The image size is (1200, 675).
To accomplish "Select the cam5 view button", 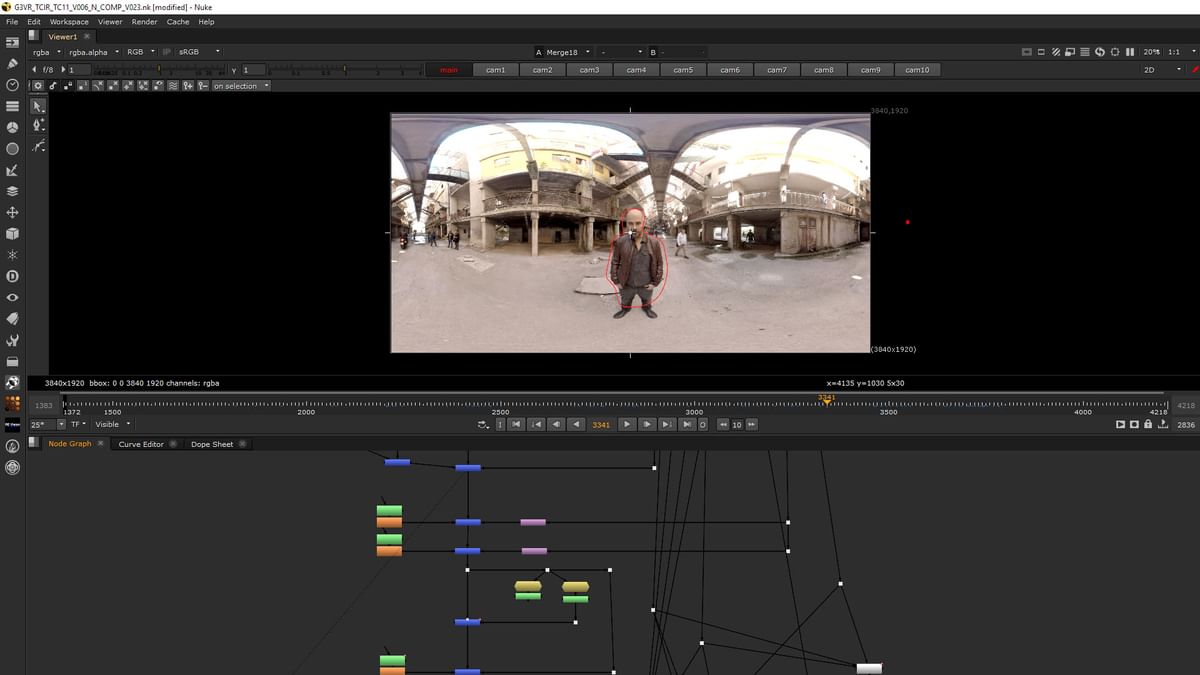I will (x=683, y=70).
